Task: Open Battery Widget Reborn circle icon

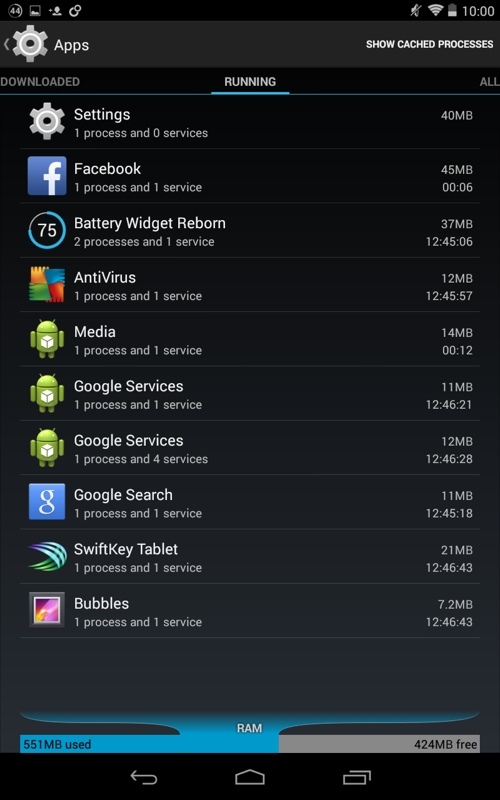Action: click(x=47, y=230)
